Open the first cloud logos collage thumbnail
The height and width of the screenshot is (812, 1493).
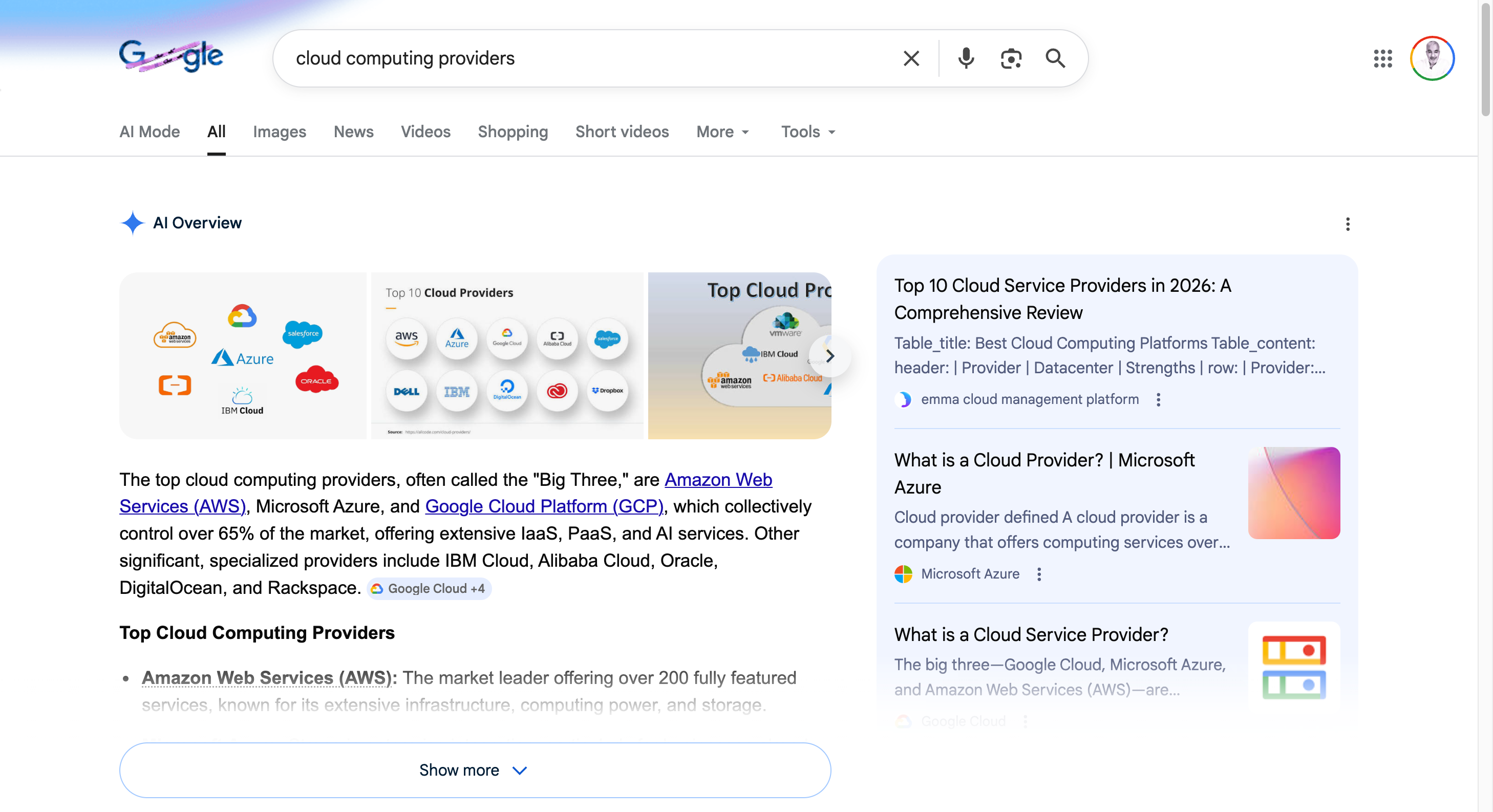(x=243, y=356)
